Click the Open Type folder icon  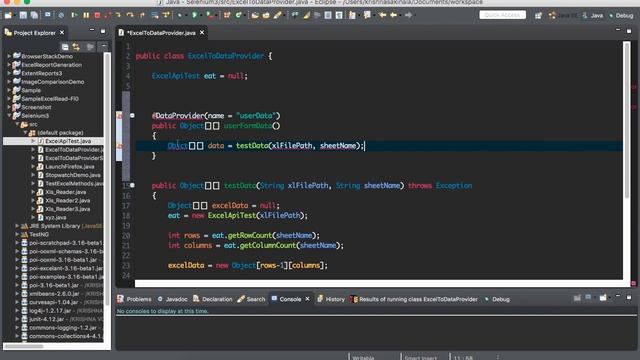tap(255, 15)
